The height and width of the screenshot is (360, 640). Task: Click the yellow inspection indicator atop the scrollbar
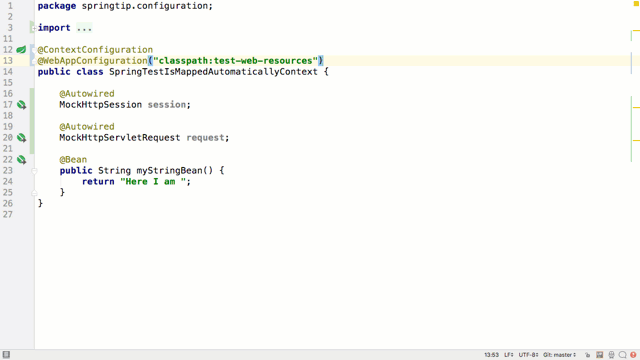click(x=636, y=4)
